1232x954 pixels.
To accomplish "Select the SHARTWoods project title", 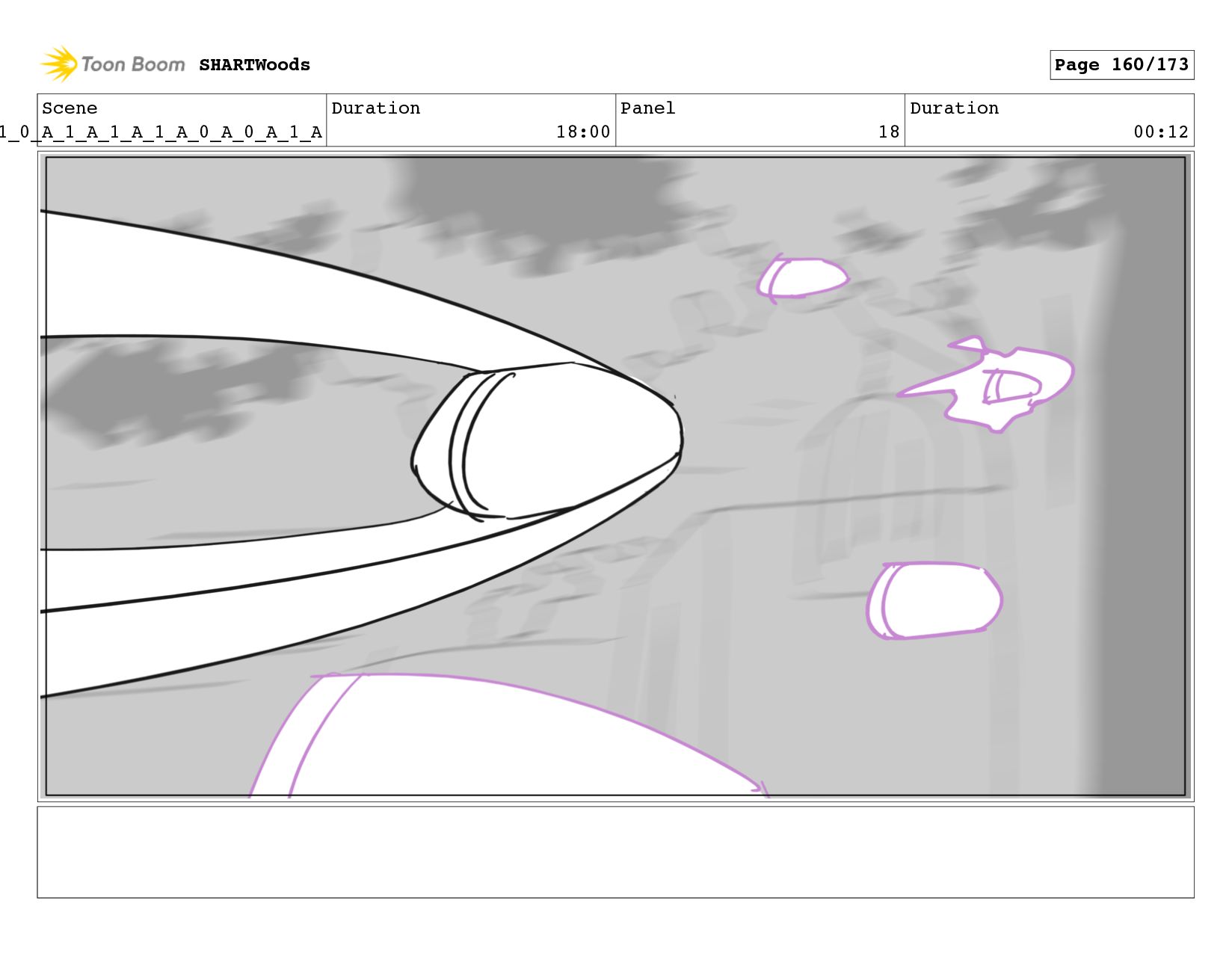I will [254, 65].
